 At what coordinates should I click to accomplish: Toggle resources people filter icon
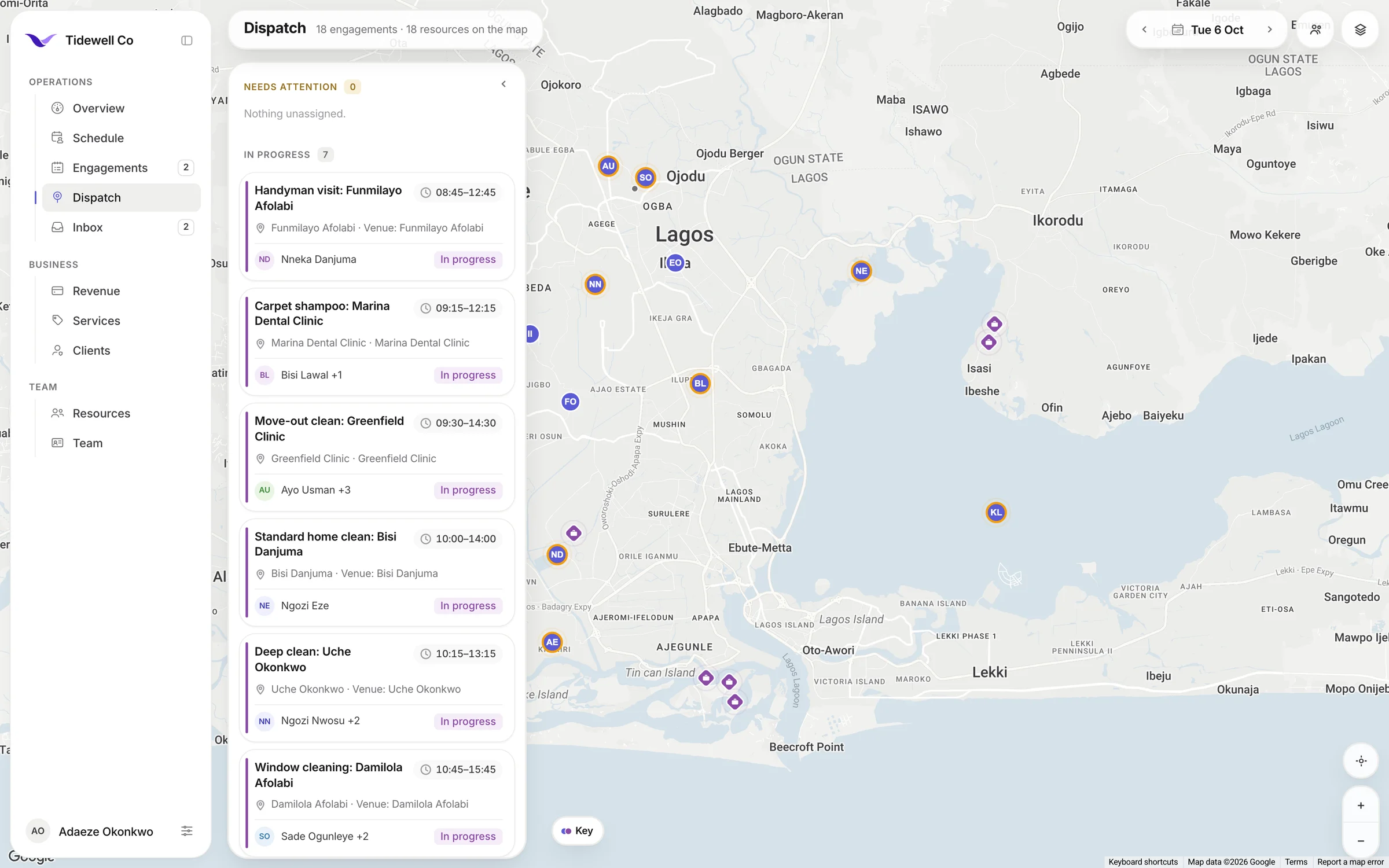tap(1315, 30)
